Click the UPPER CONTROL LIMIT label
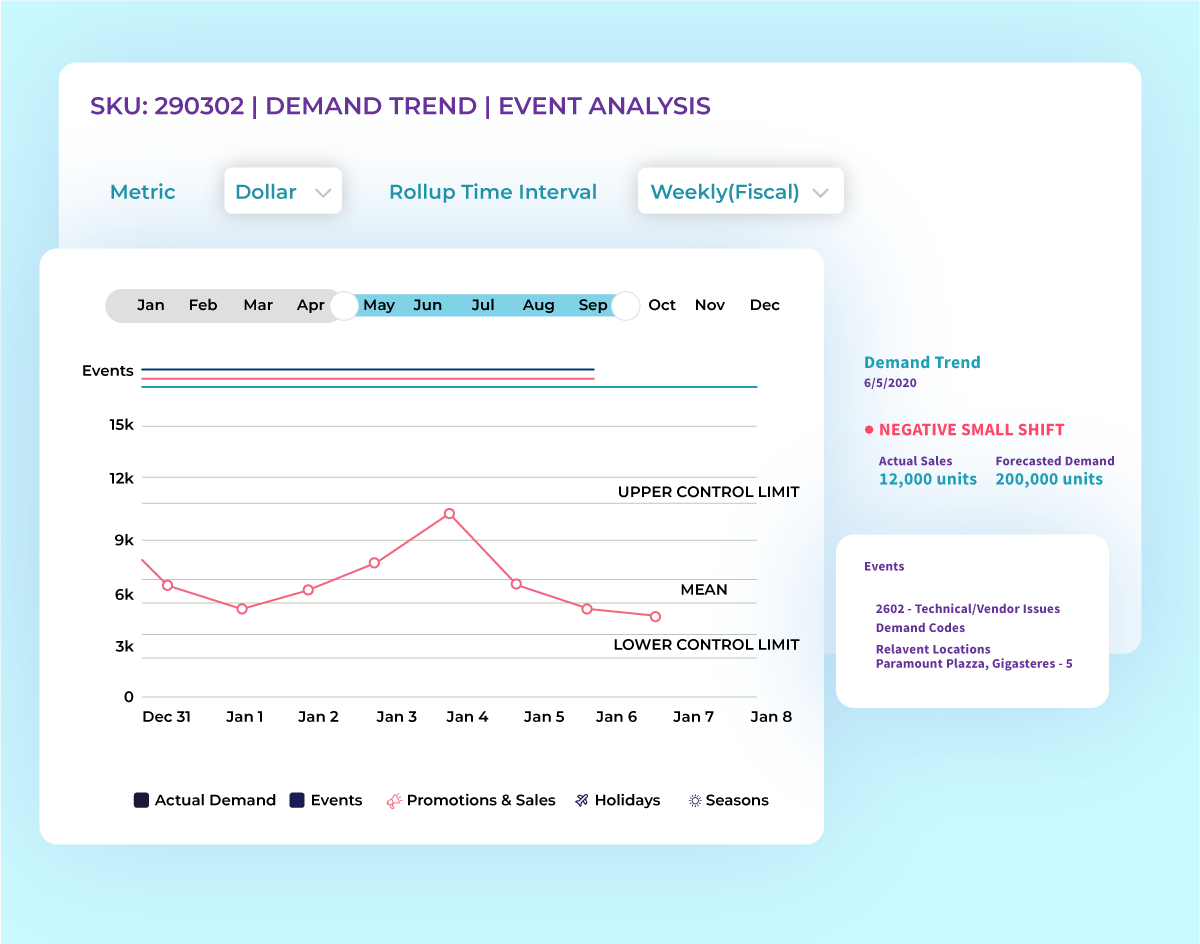1200x944 pixels. (710, 492)
